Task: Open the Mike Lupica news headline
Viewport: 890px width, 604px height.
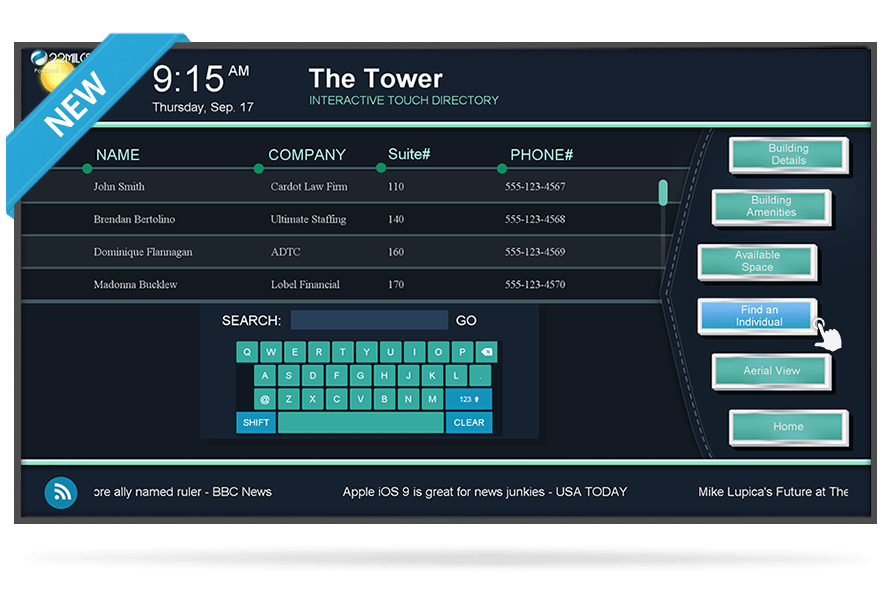Action: coord(773,492)
